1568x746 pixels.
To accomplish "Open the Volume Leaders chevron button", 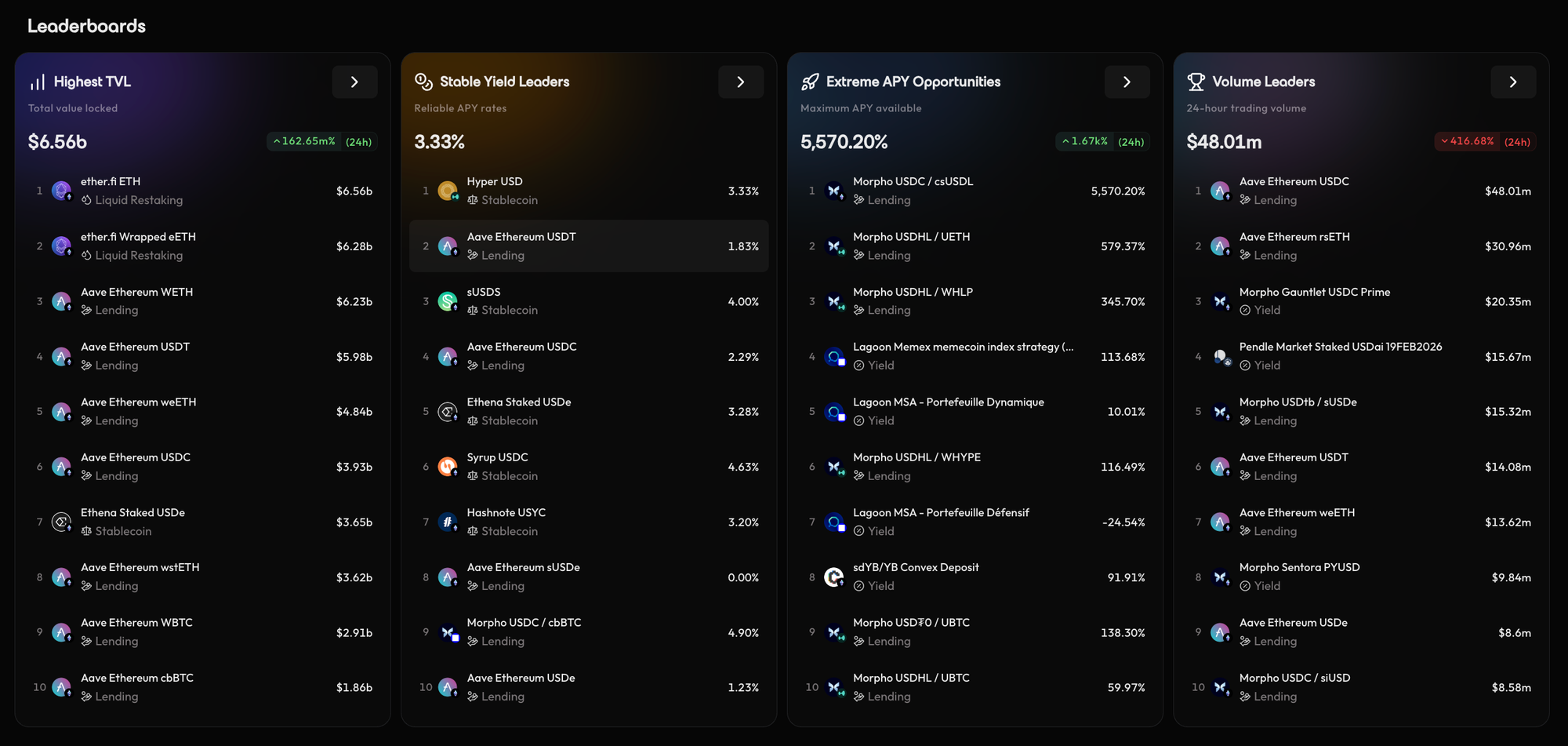I will coord(1512,82).
